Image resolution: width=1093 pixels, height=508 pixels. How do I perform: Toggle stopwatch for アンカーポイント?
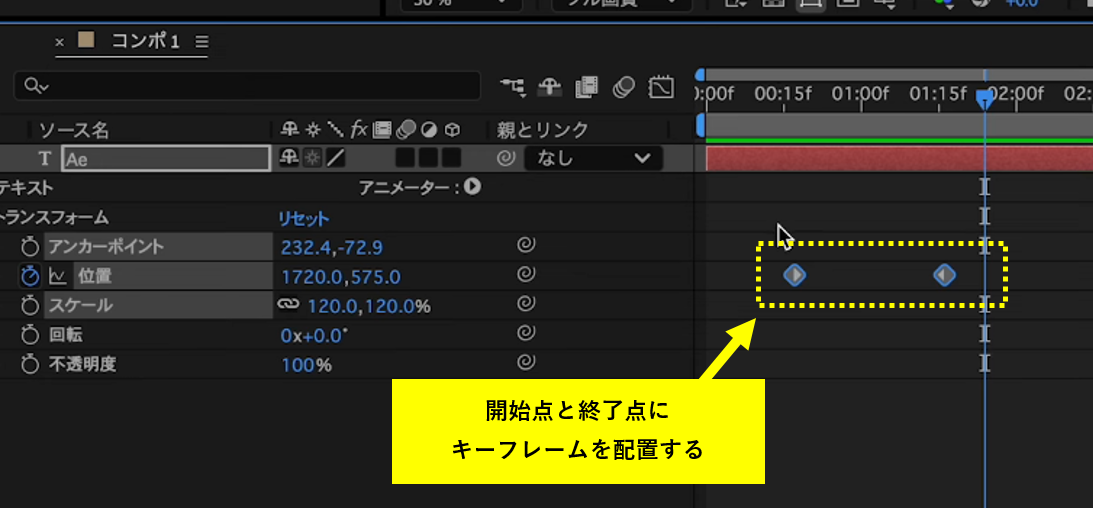pyautogui.click(x=29, y=247)
